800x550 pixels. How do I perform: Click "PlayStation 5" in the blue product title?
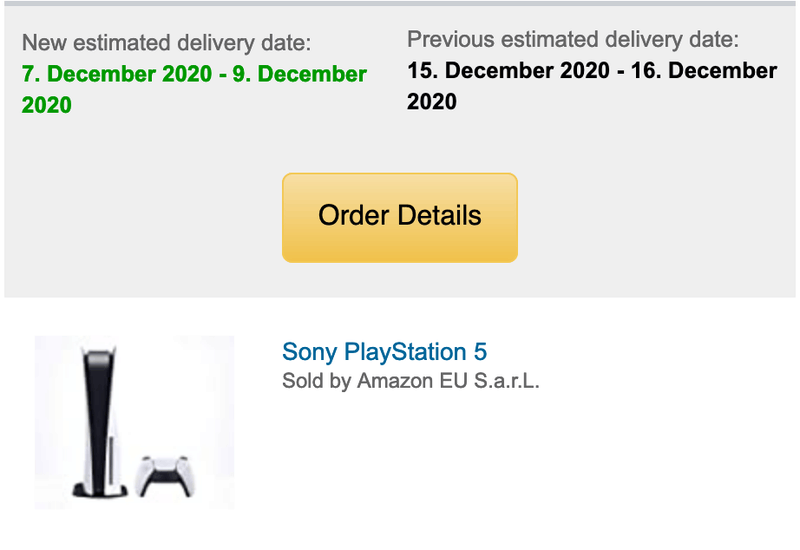415,352
